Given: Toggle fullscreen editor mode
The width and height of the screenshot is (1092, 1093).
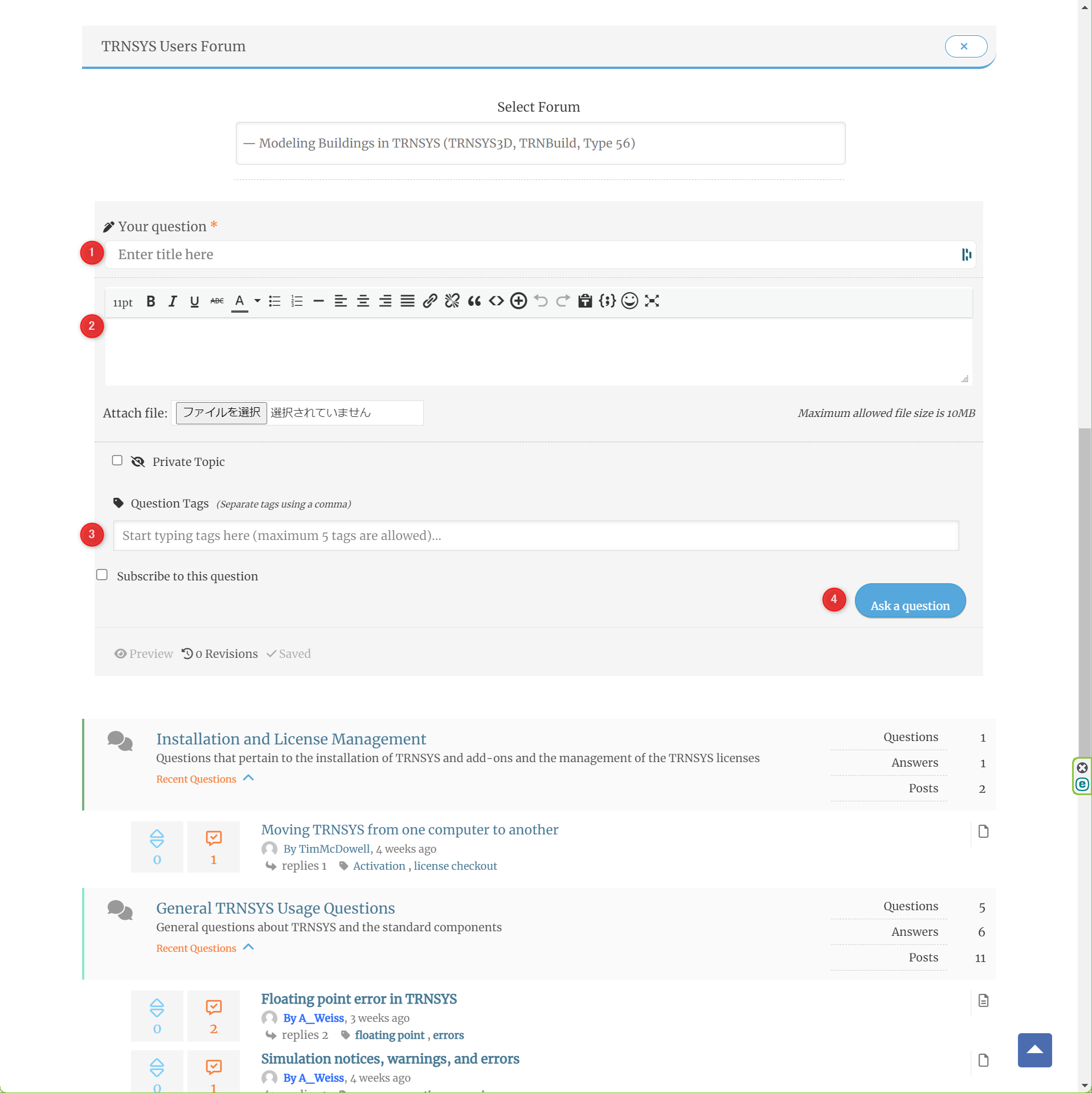Looking at the screenshot, I should click(652, 301).
